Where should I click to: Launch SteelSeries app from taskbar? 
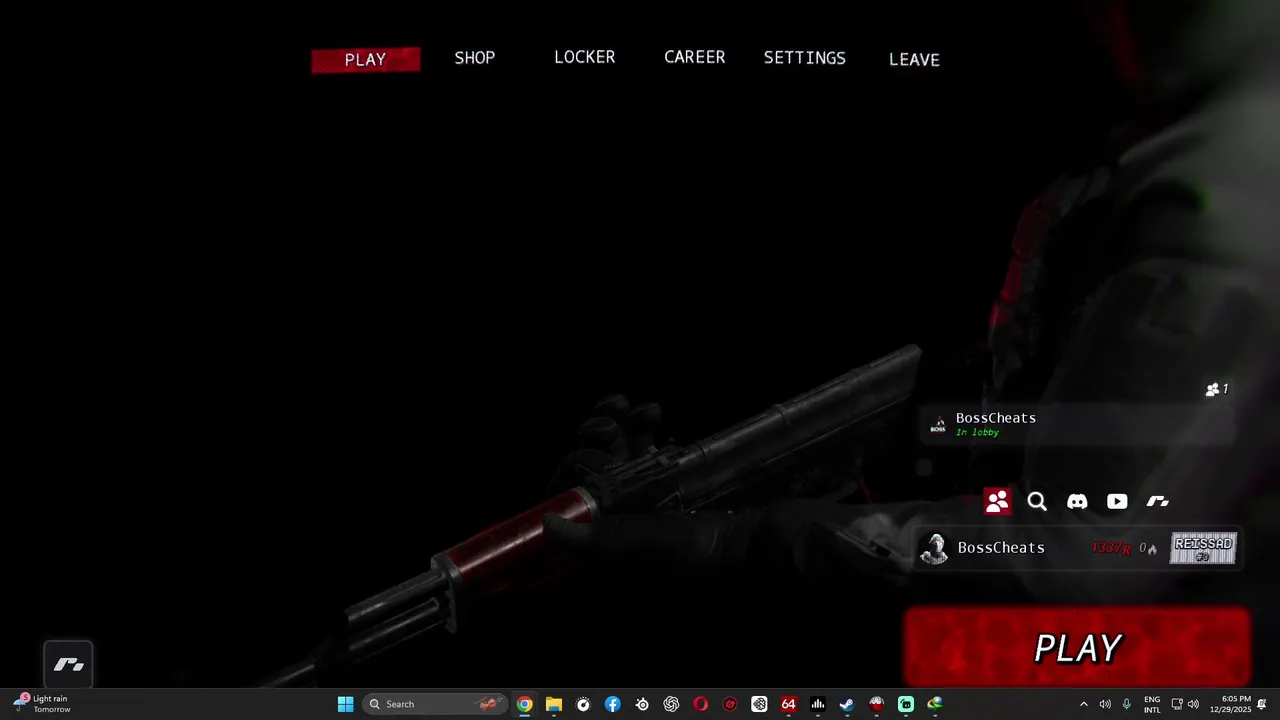click(642, 704)
